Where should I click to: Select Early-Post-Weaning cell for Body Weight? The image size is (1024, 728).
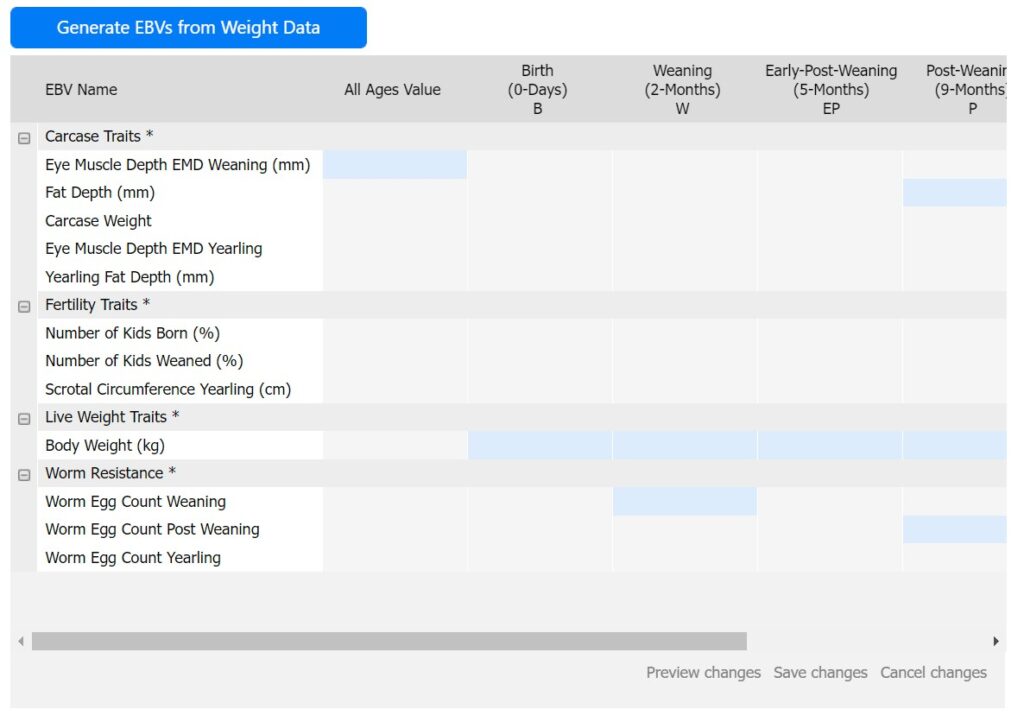pyautogui.click(x=829, y=446)
